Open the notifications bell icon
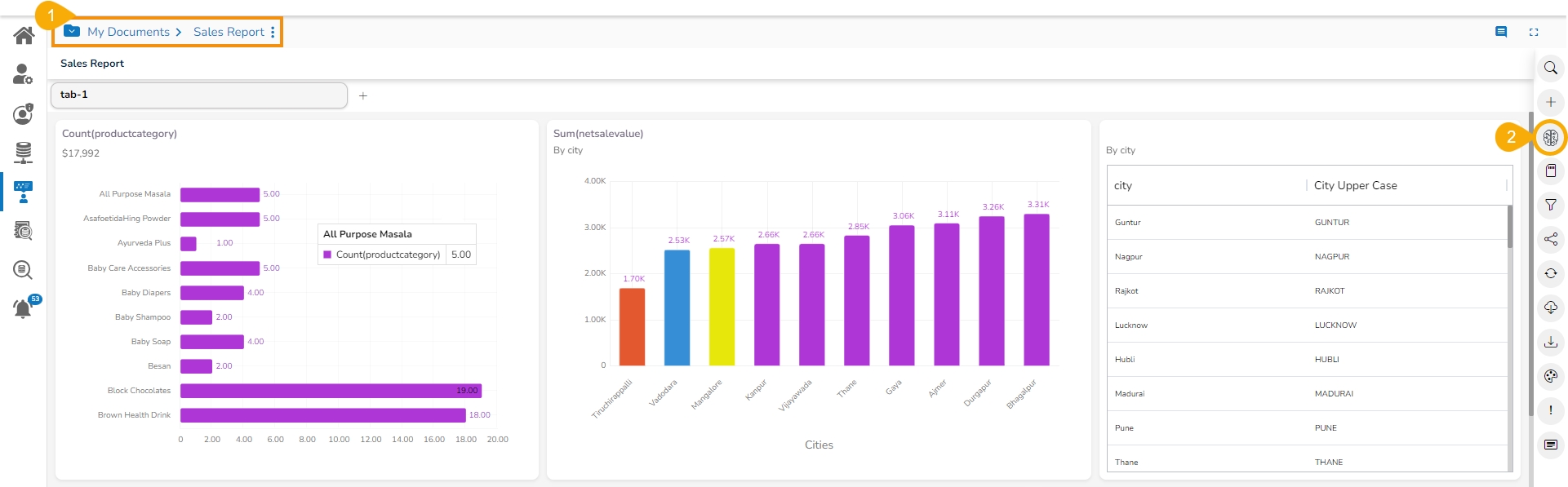 point(23,308)
